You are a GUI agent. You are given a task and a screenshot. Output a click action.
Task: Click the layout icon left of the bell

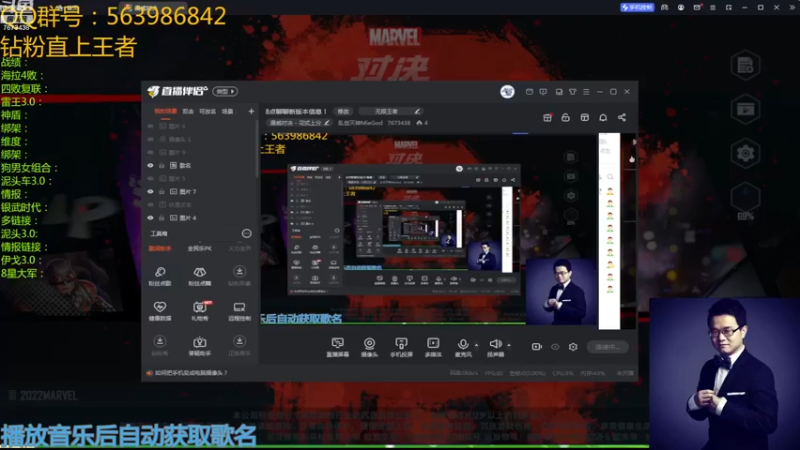[x=584, y=117]
